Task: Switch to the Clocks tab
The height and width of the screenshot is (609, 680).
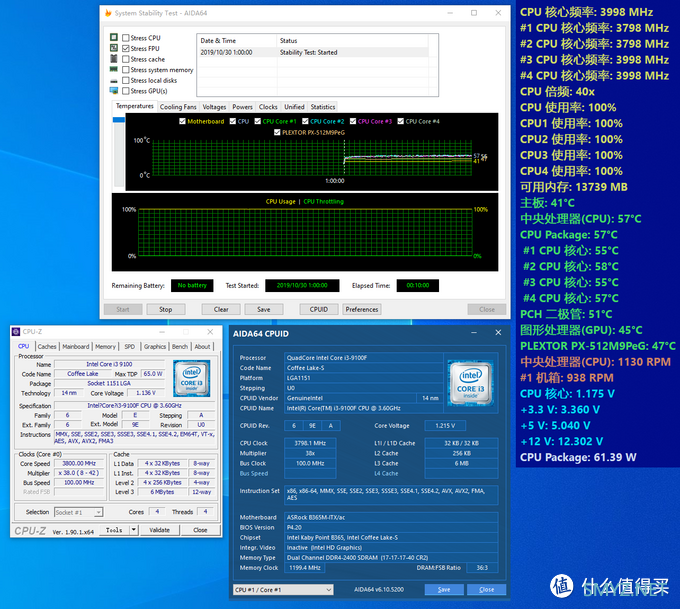Action: click(x=268, y=107)
